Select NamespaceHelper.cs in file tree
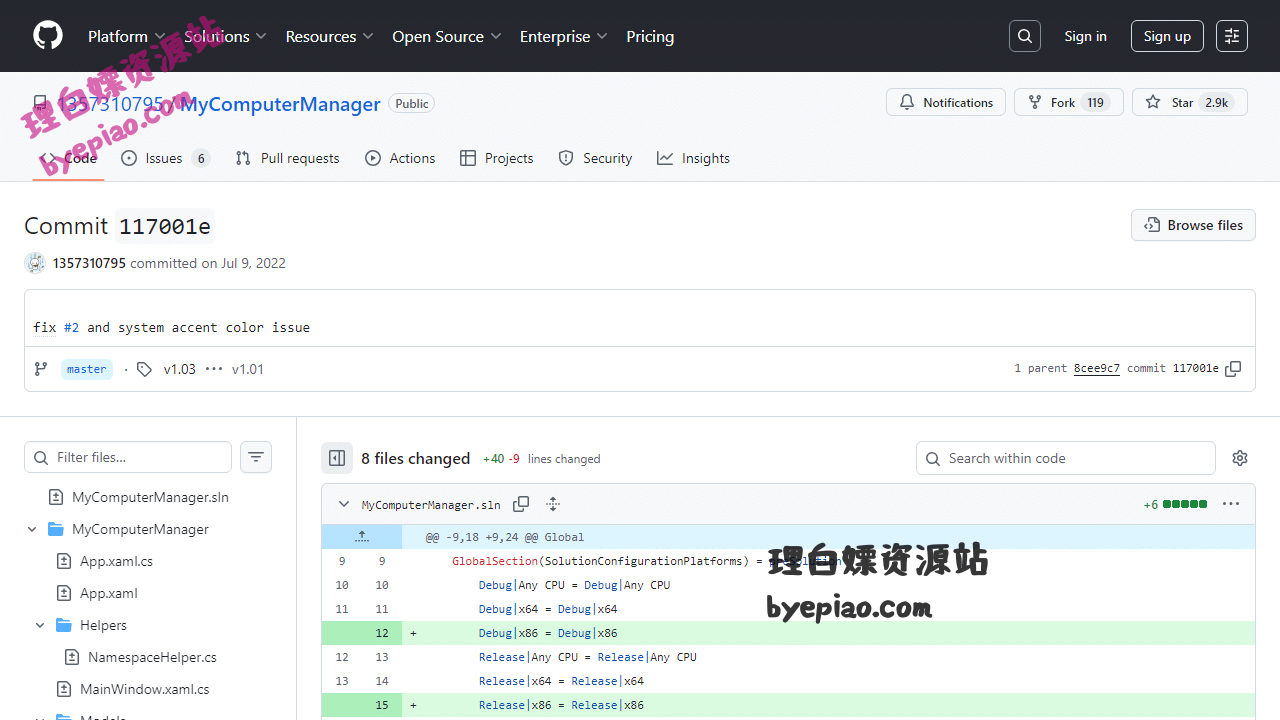1280x720 pixels. (152, 657)
